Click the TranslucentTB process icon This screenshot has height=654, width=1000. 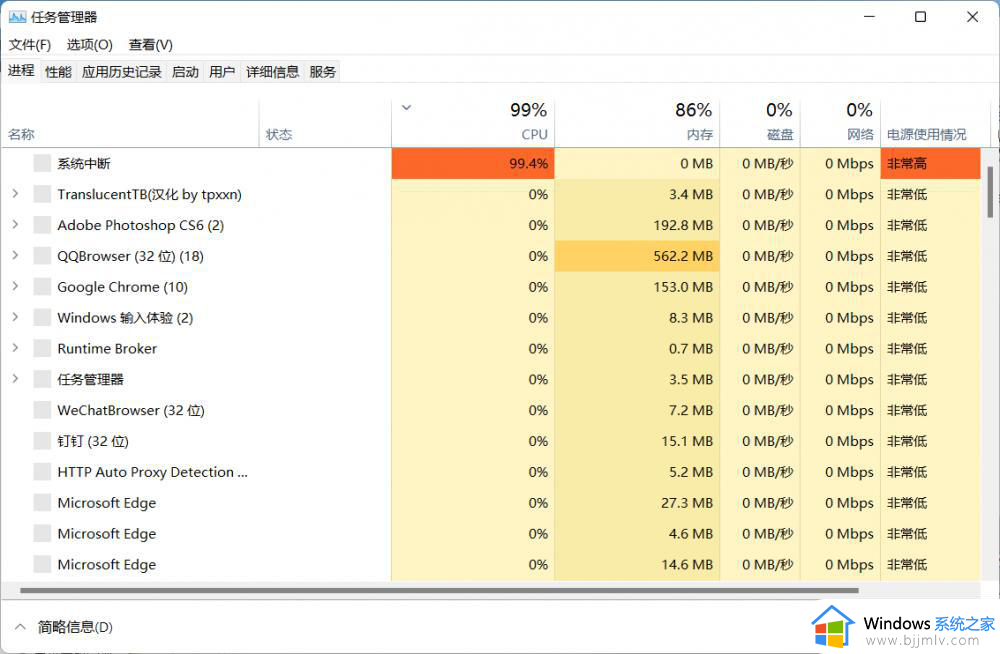point(42,194)
